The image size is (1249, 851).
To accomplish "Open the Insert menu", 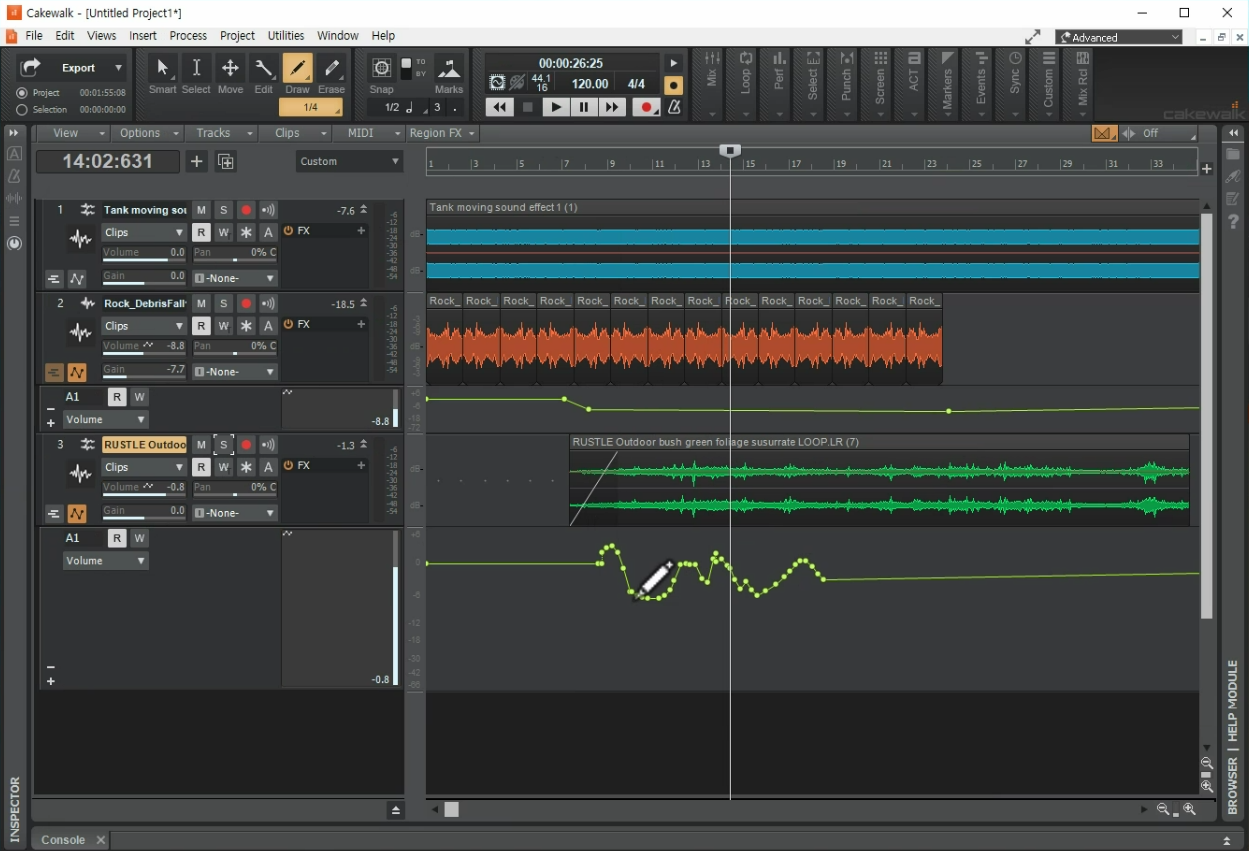I will tap(143, 35).
